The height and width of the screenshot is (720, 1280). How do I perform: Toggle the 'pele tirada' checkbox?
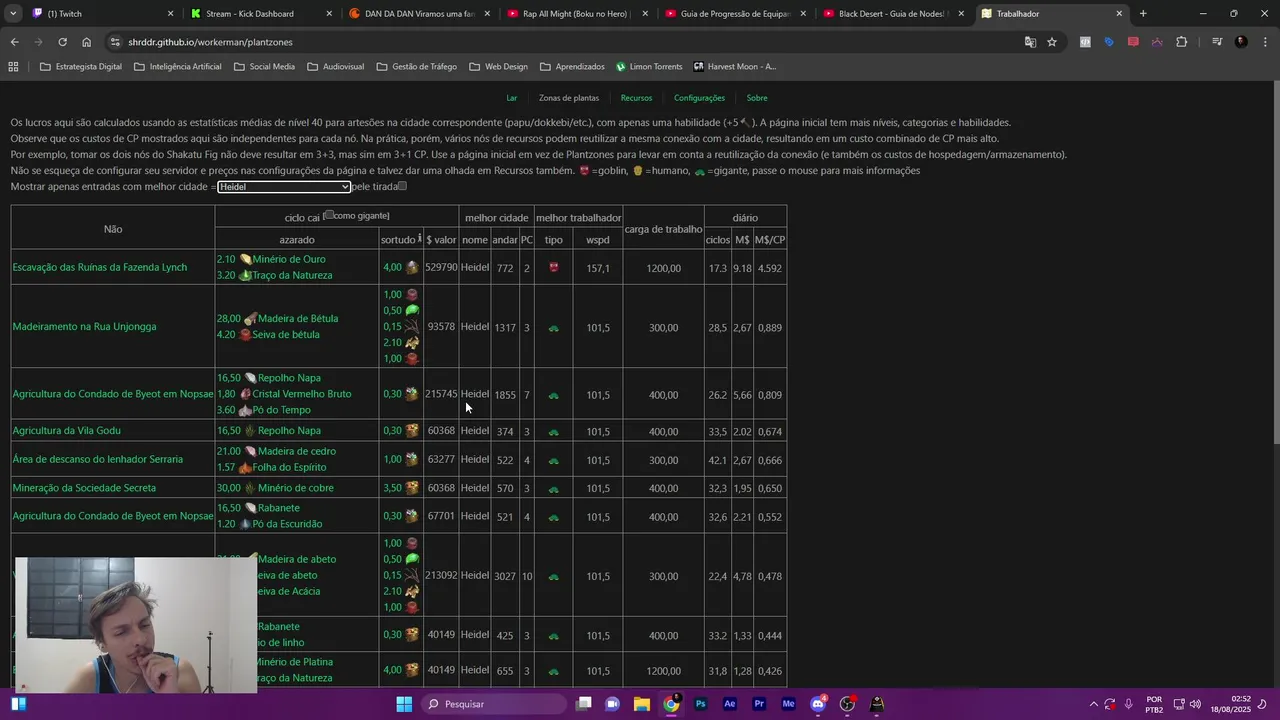point(402,186)
